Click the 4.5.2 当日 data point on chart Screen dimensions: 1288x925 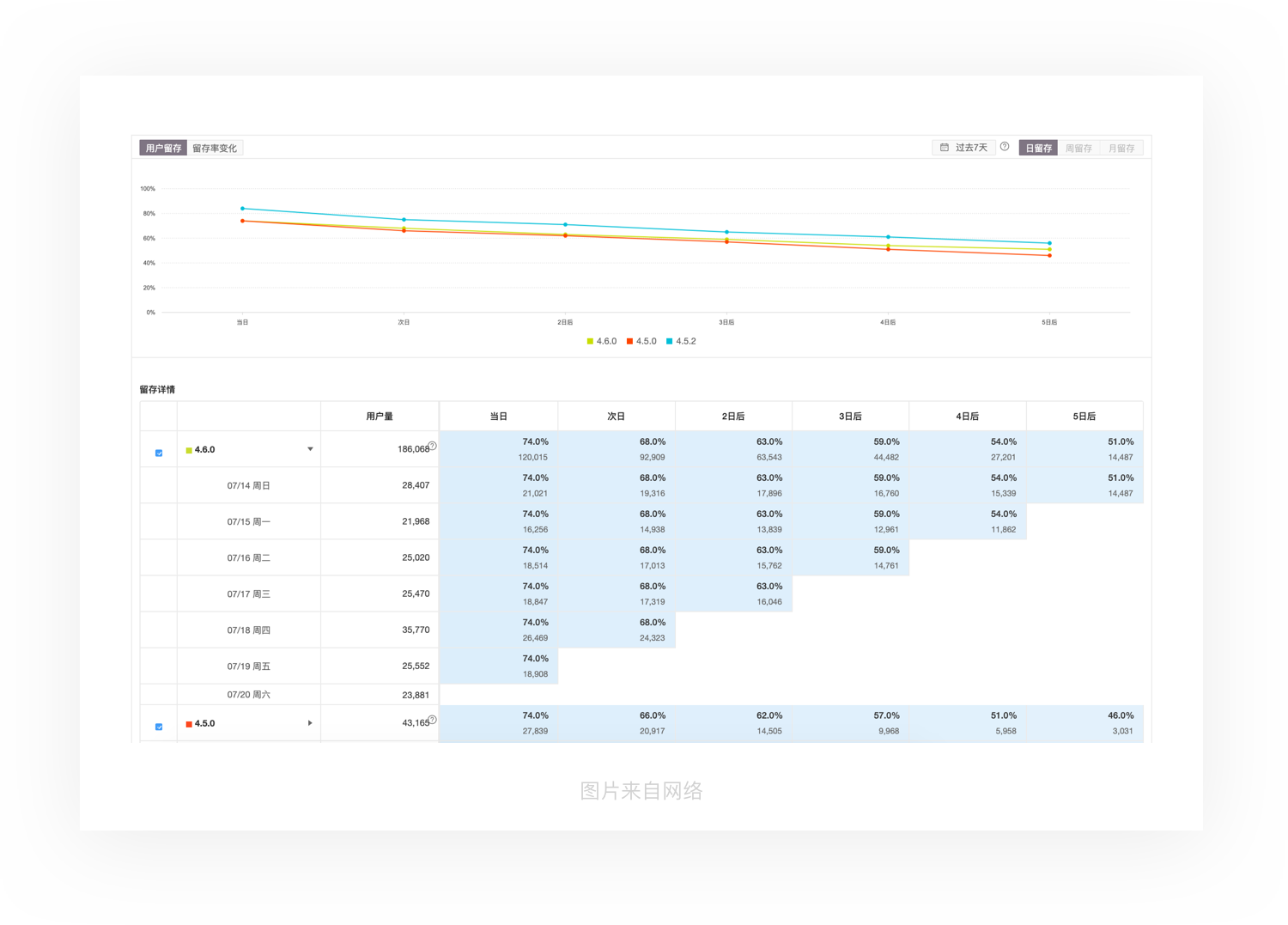pos(243,208)
